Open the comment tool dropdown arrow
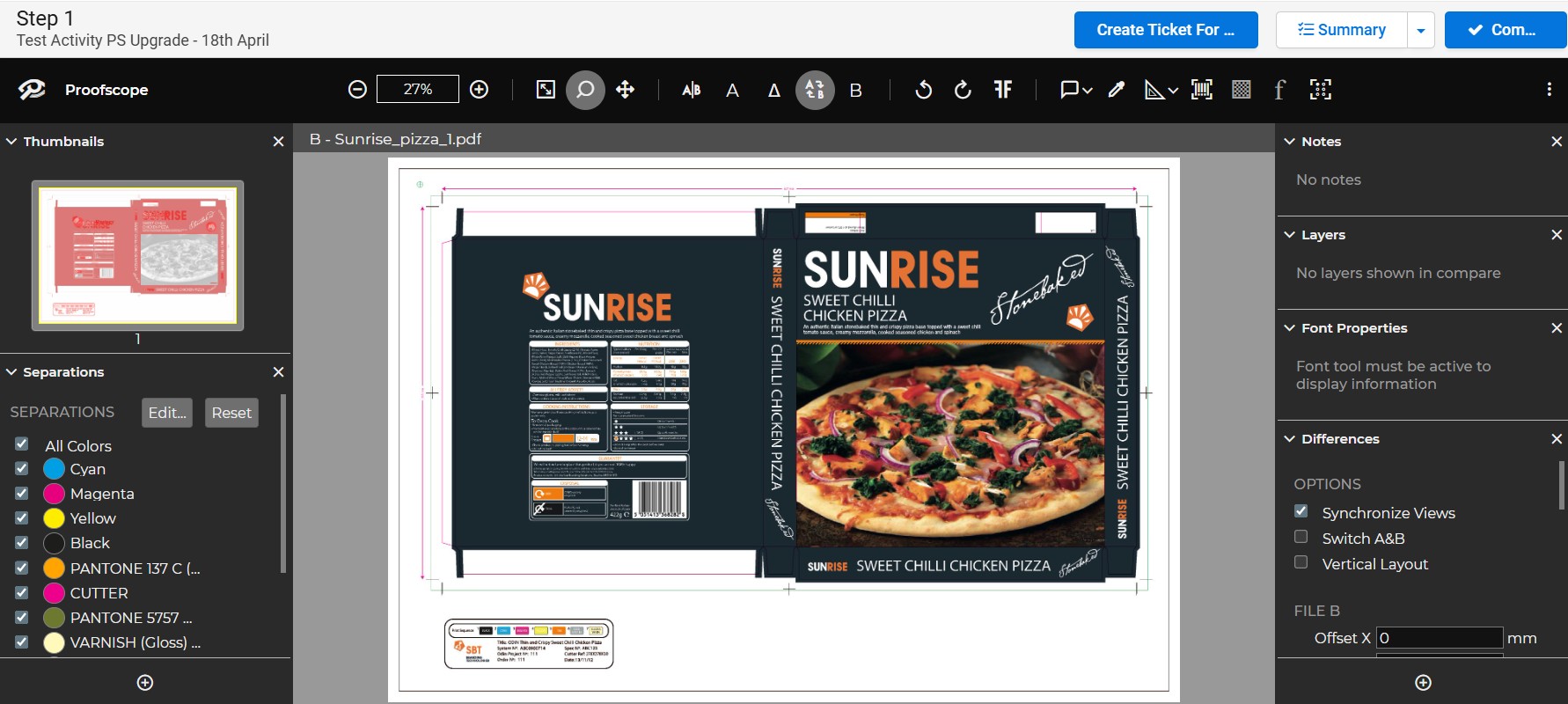Viewport: 1568px width, 704px height. (1088, 91)
